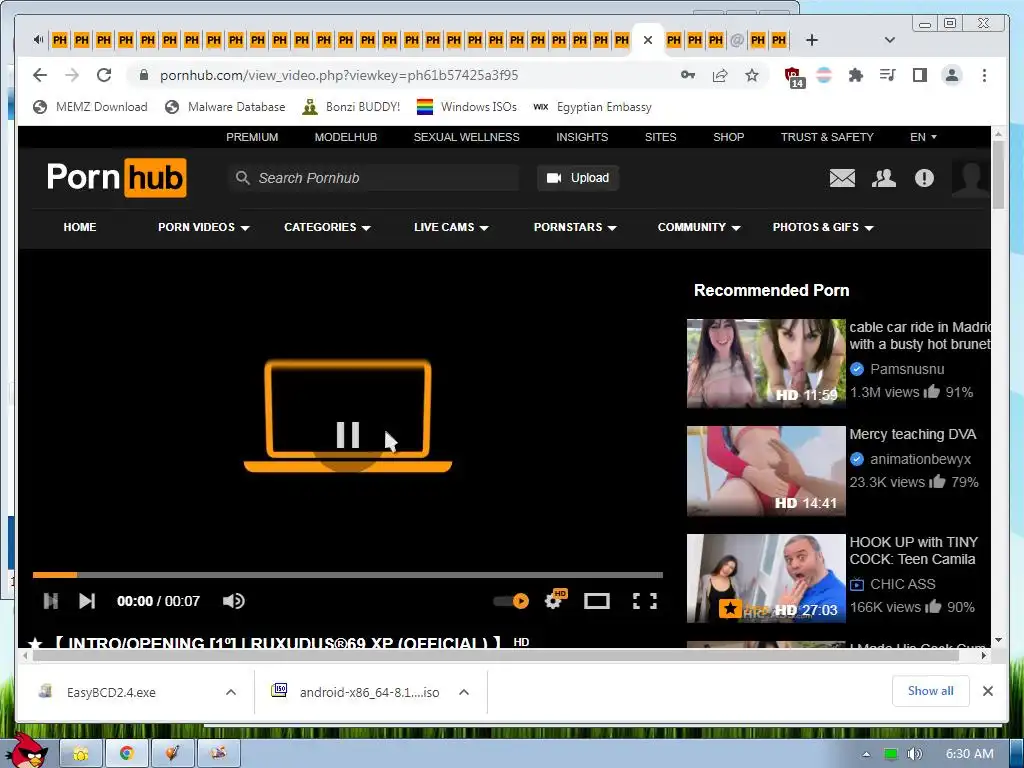The height and width of the screenshot is (768, 1024).
Task: Open system tray volume icon
Action: 914,754
